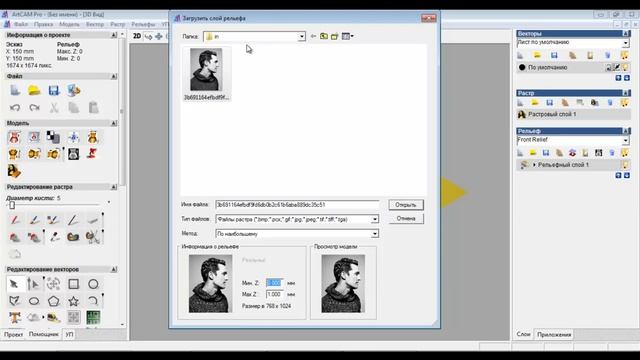This screenshot has width=640, height=360.
Task: Open the Лист по умолчанию dropdown
Action: coord(626,43)
